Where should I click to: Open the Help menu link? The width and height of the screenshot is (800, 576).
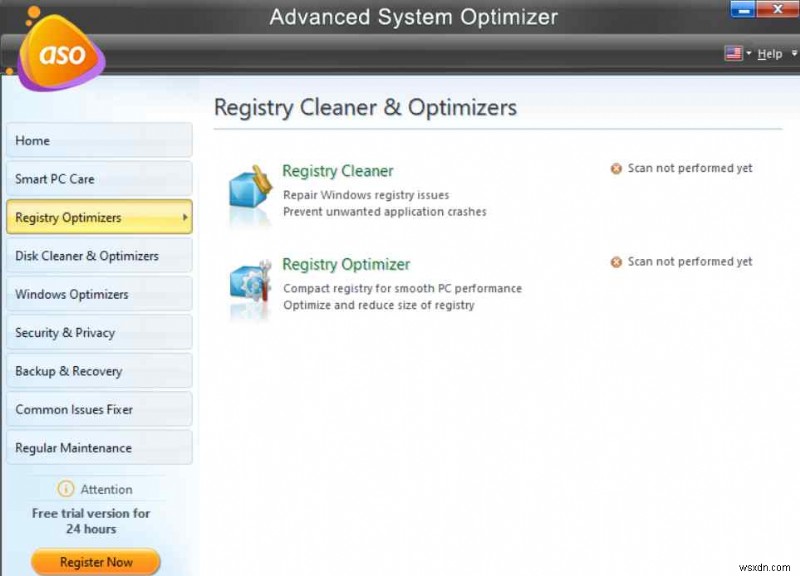769,54
